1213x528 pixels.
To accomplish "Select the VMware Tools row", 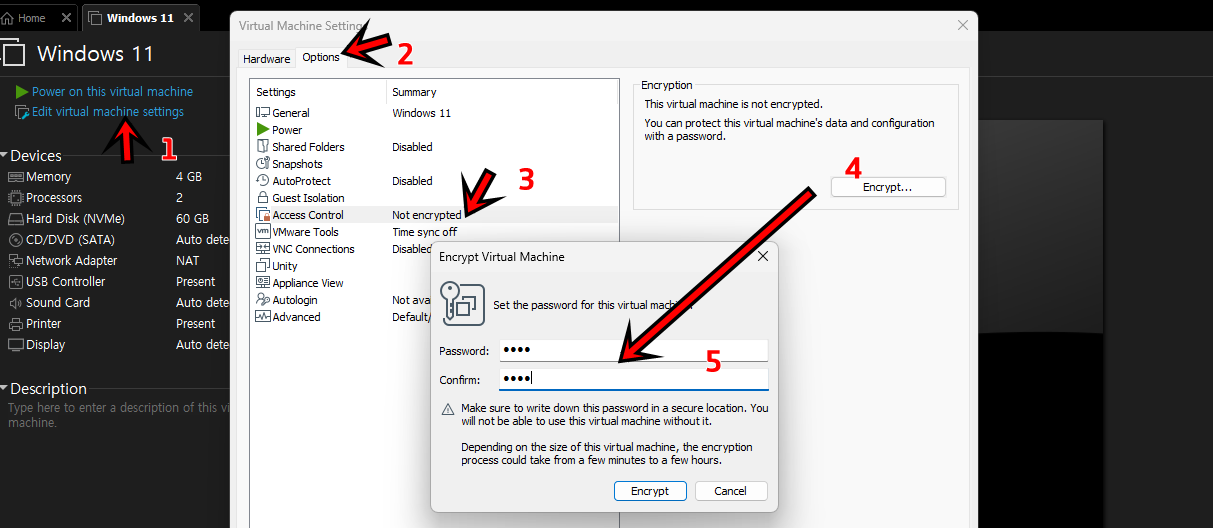I will [434, 232].
